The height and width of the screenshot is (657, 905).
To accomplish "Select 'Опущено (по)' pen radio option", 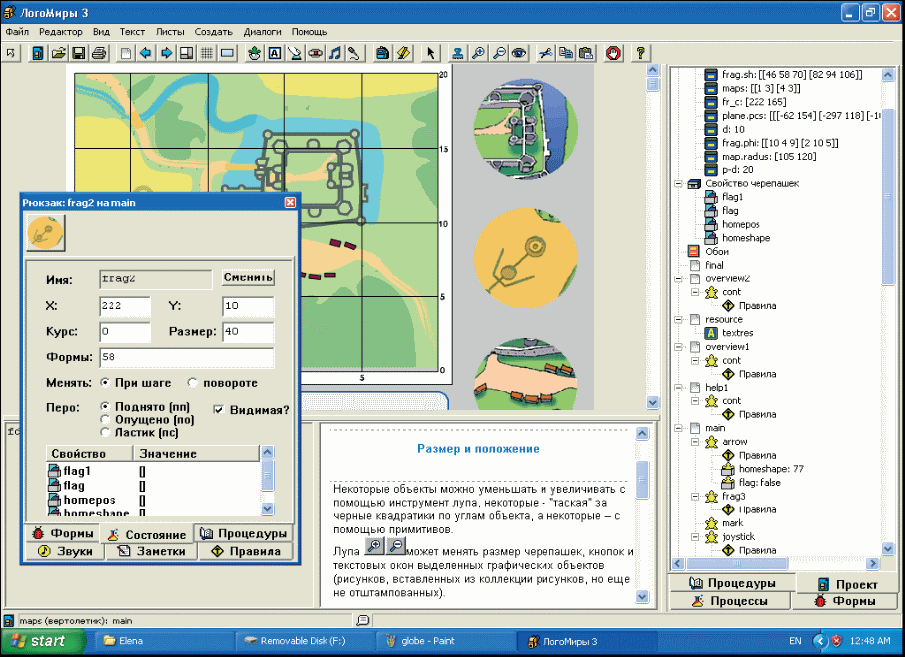I will point(106,420).
